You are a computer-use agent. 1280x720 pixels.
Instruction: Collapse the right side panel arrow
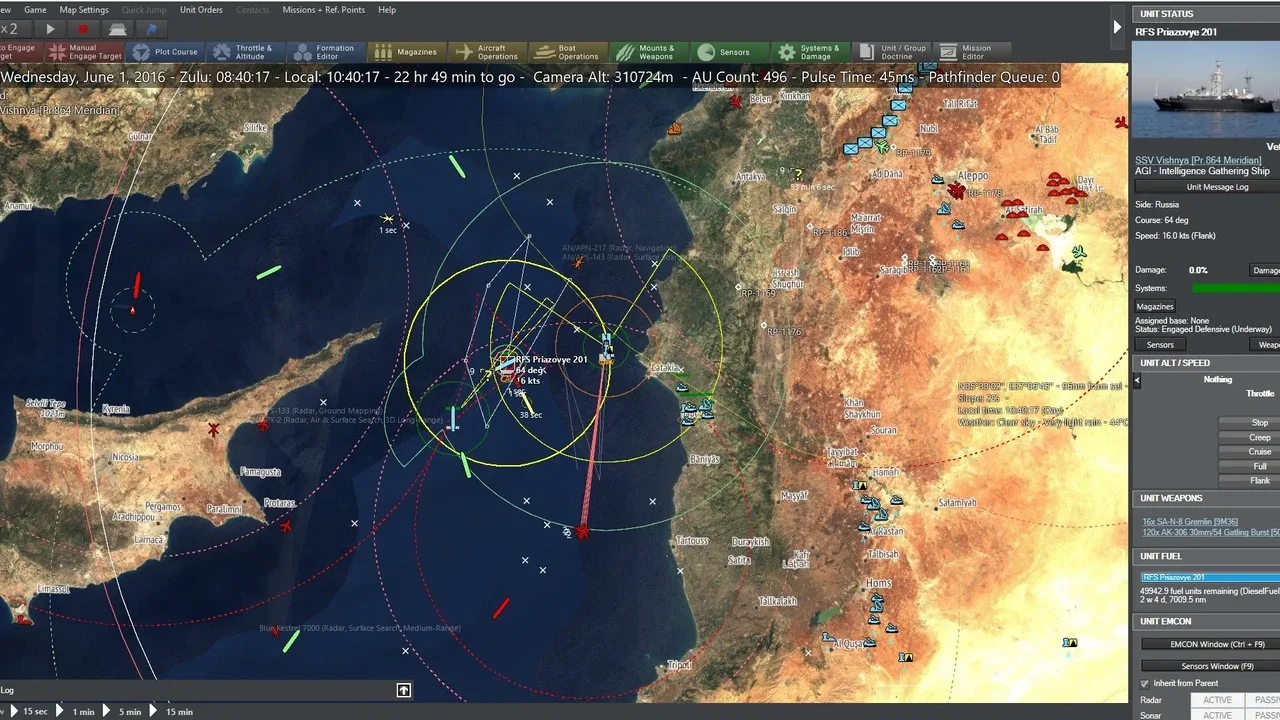pos(1117,27)
